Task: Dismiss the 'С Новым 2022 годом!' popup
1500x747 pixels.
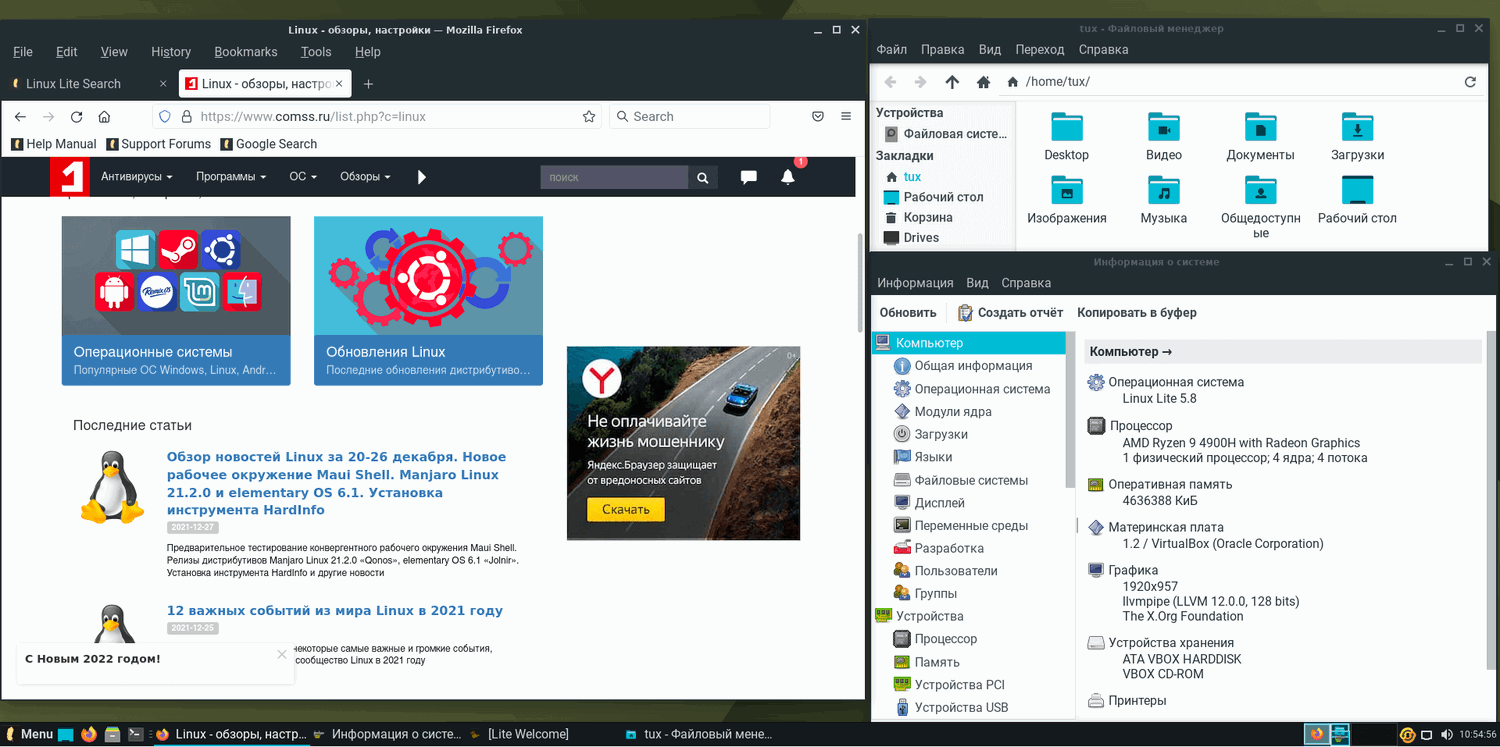Action: [282, 654]
